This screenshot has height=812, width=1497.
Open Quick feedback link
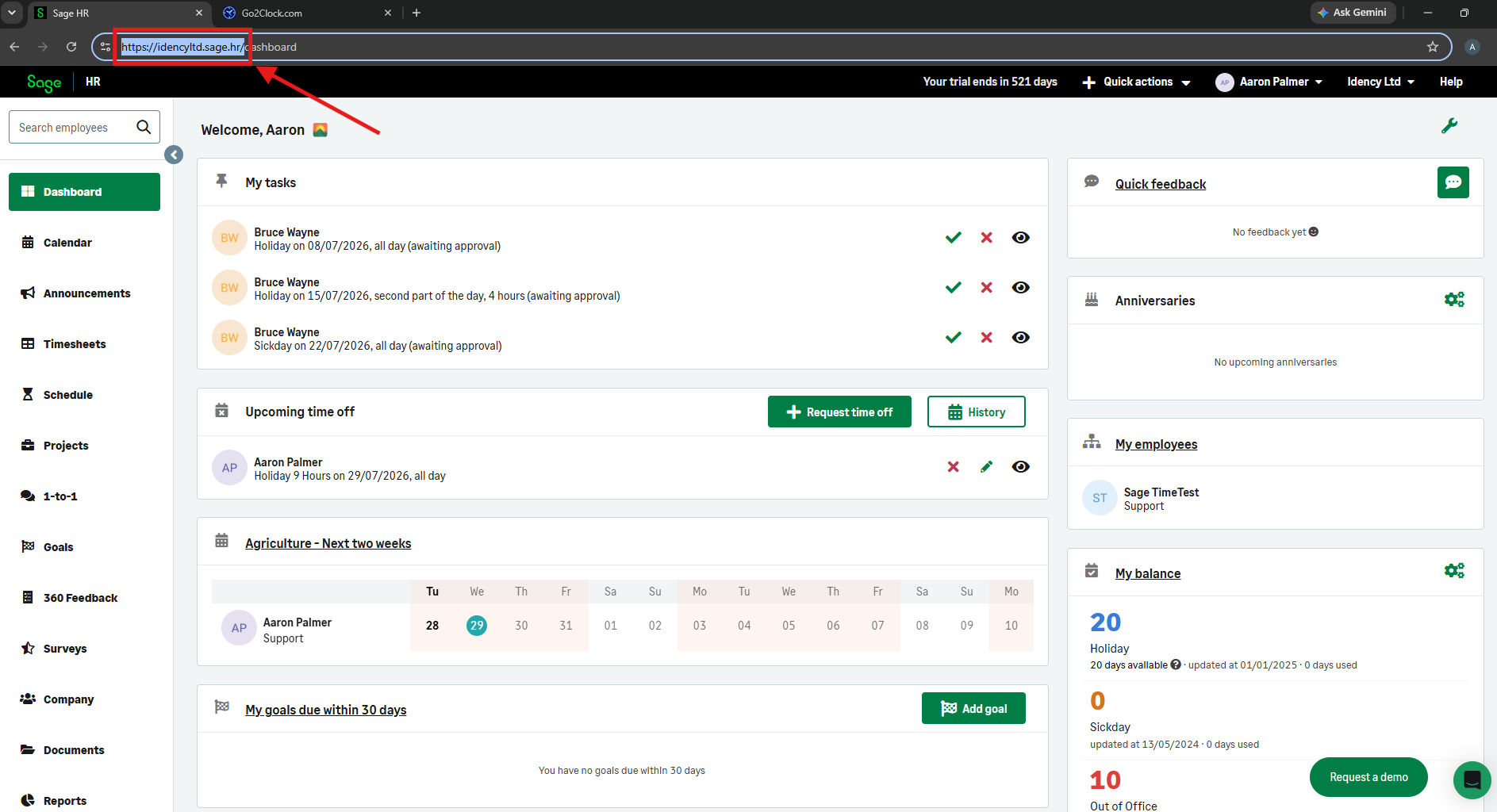[x=1161, y=184]
